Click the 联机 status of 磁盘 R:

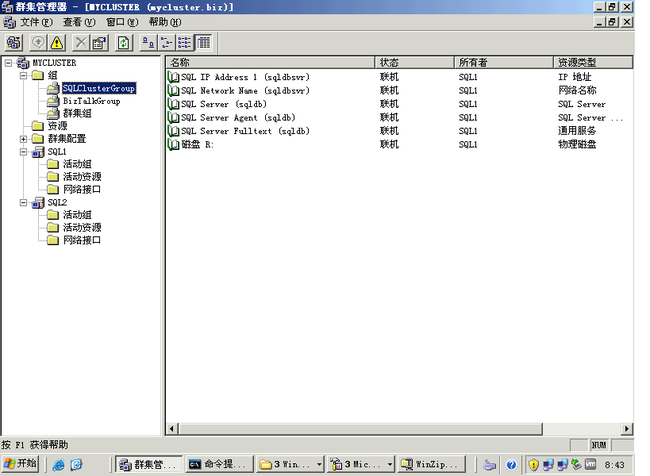[389, 144]
